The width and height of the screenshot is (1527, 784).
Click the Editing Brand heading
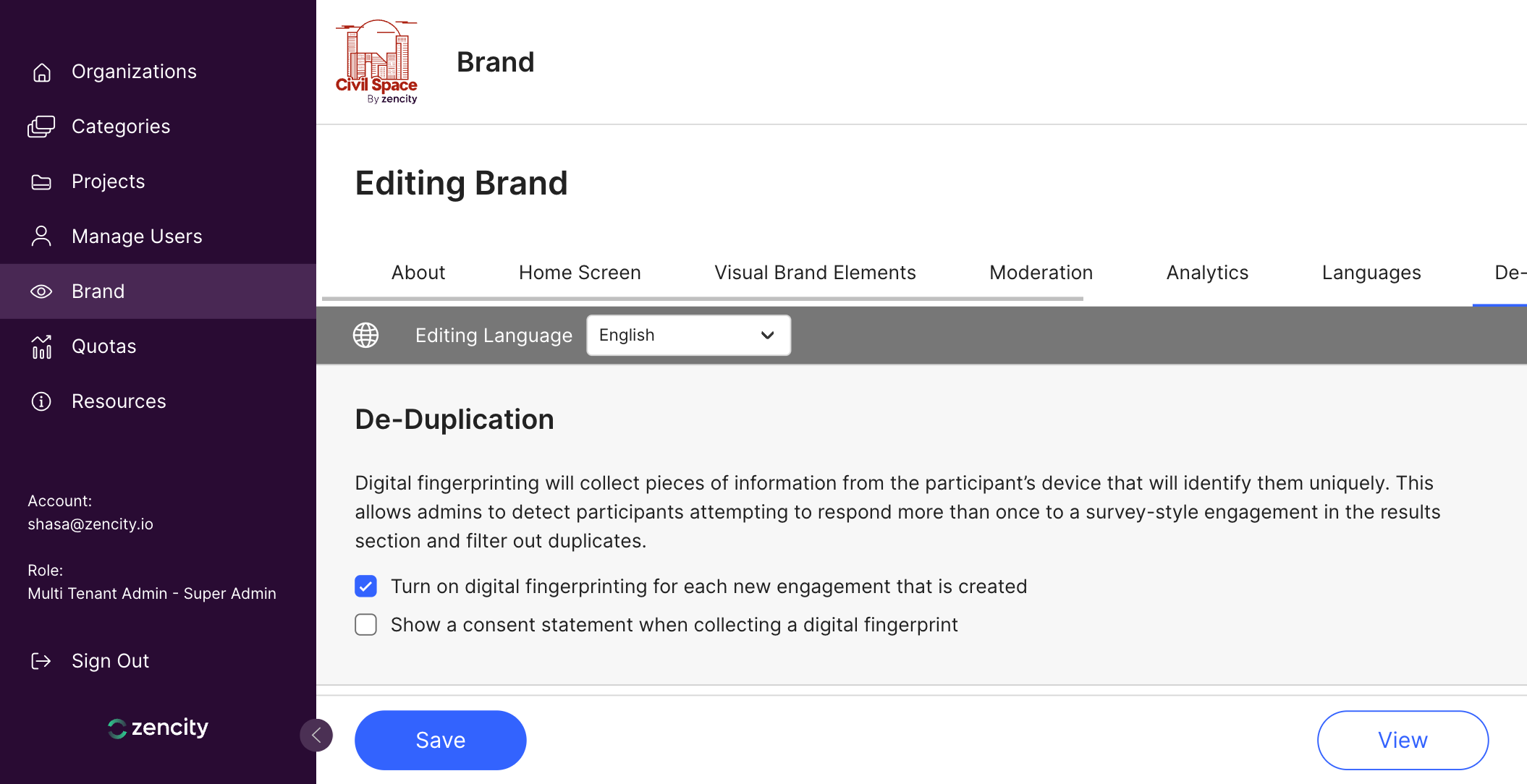(461, 183)
